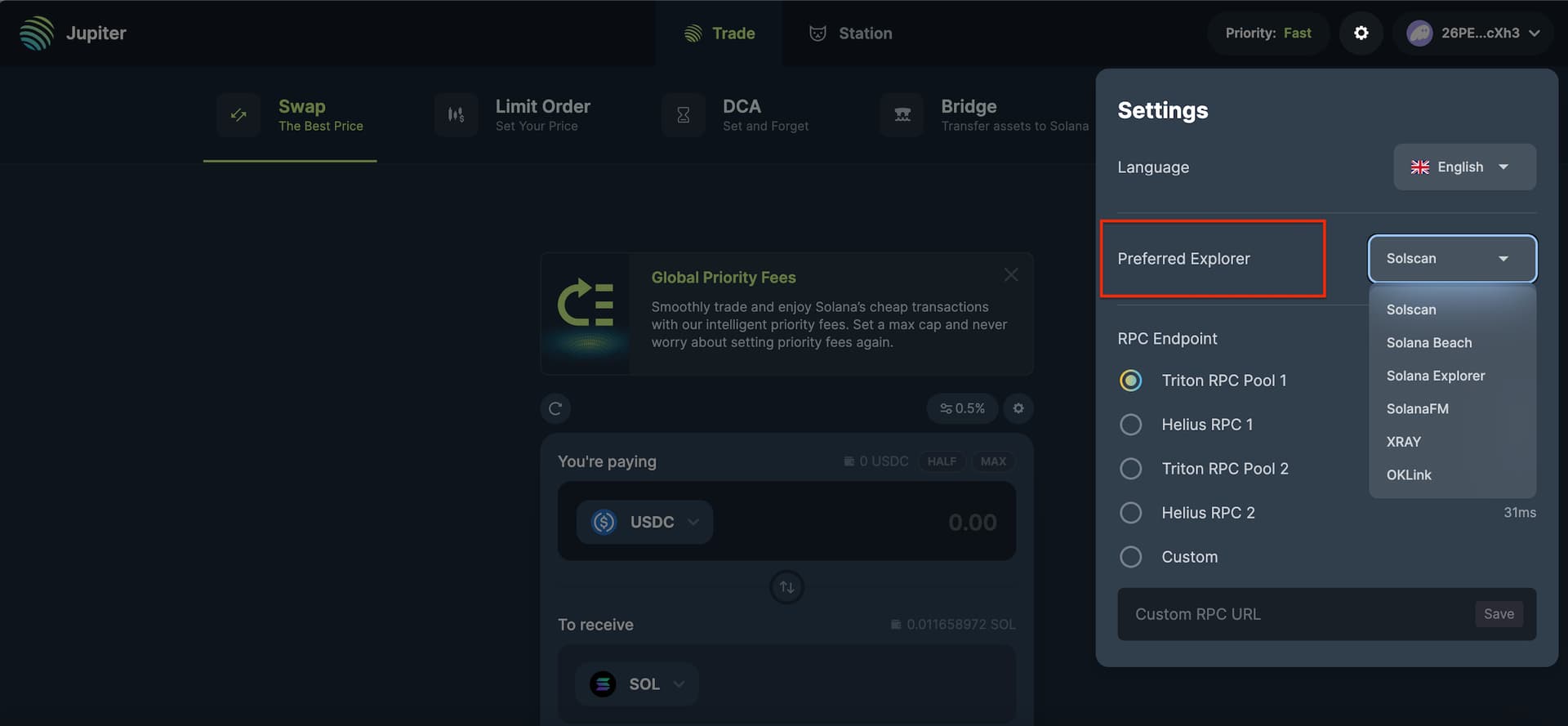Image resolution: width=1568 pixels, height=726 pixels.
Task: Select Triton RPC Pool 2 radio
Action: click(x=1131, y=469)
